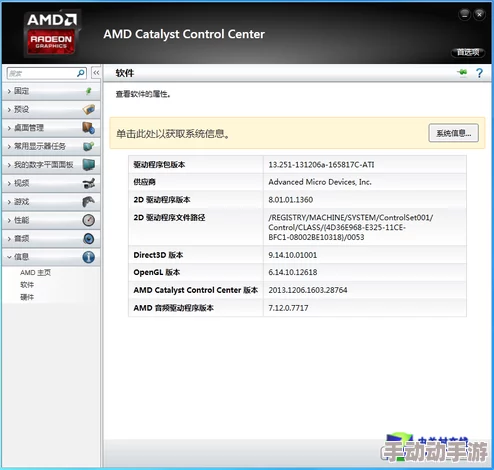The height and width of the screenshot is (470, 494).
Task: Click the OpenGL version 6.14.10.12618
Action: [293, 272]
